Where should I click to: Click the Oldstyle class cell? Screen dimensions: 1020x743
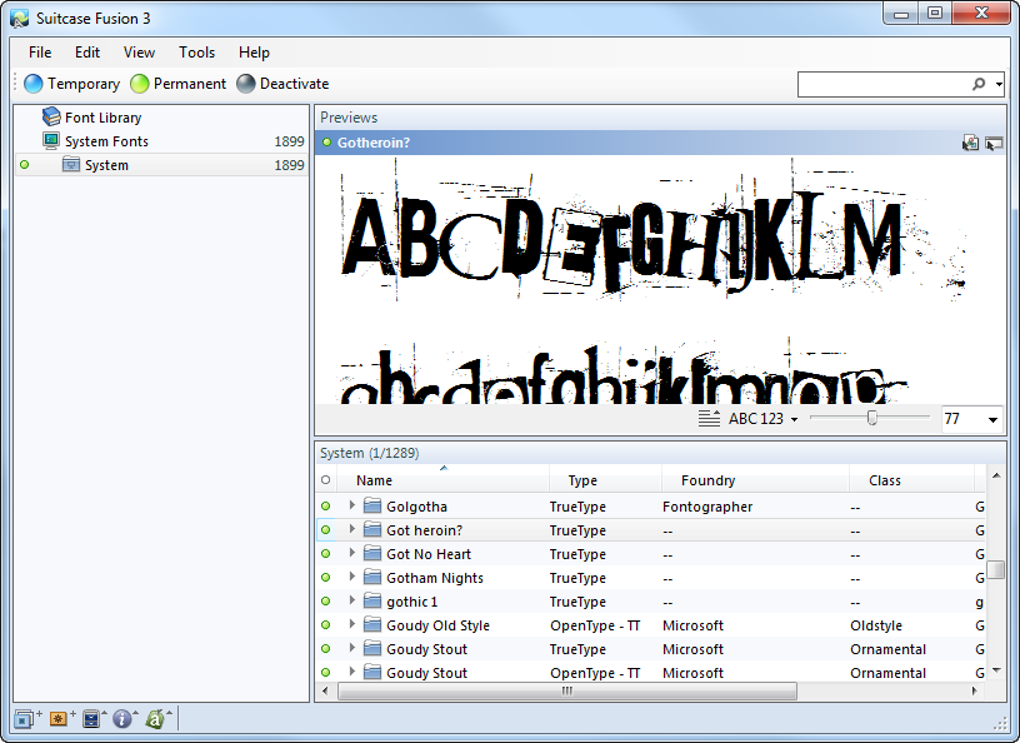[876, 625]
